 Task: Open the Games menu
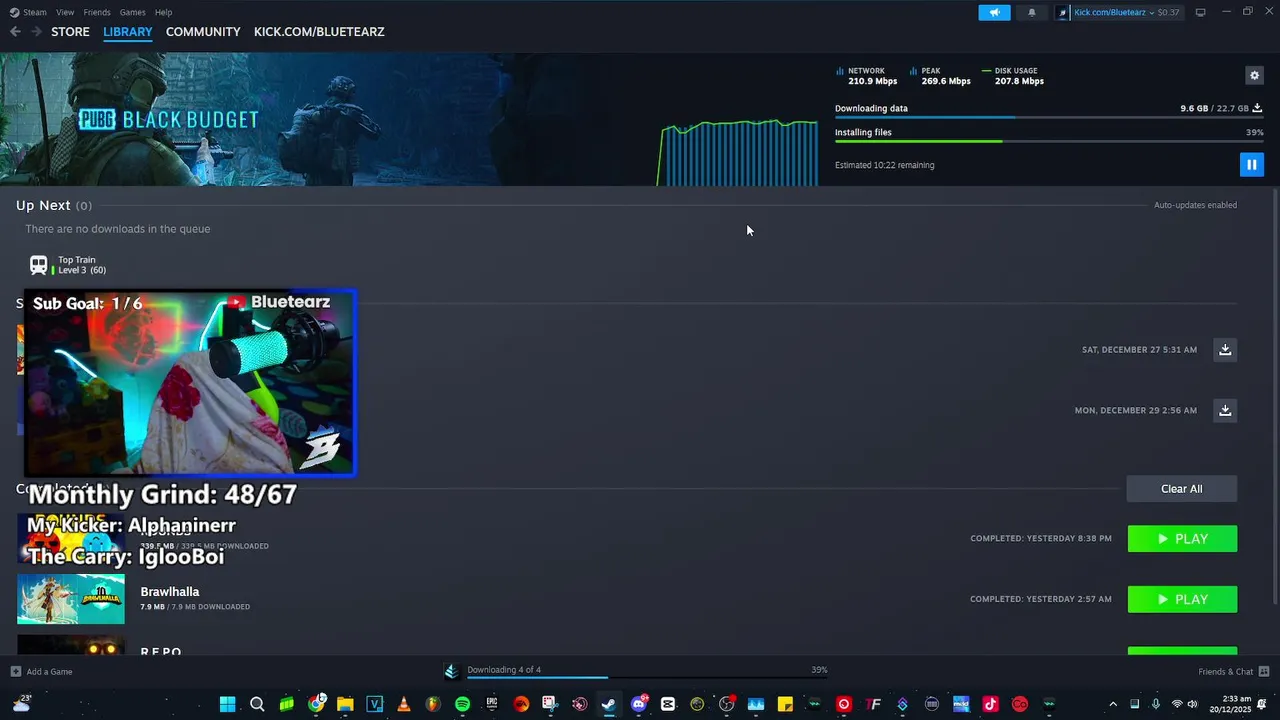click(132, 12)
